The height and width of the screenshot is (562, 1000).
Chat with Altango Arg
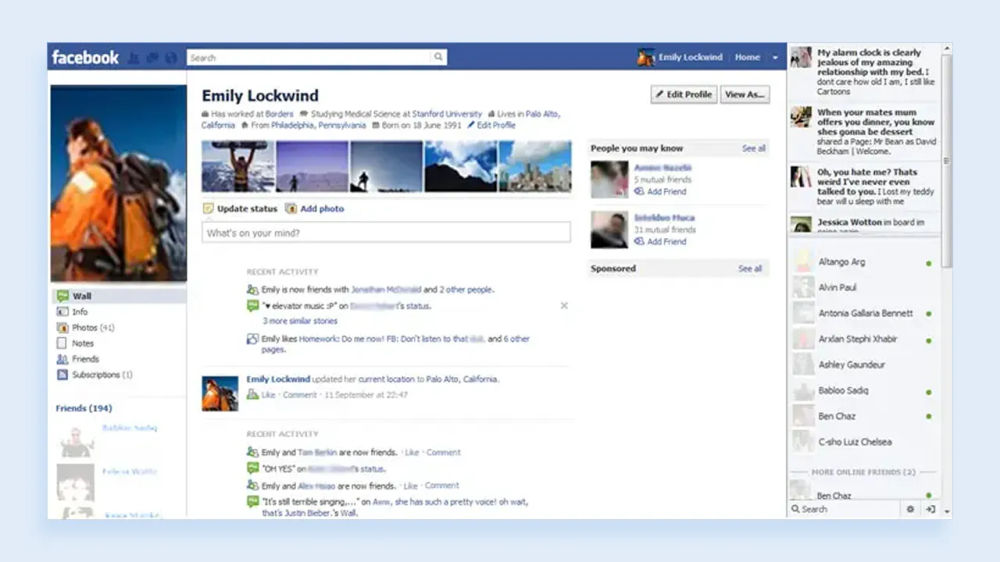(x=864, y=262)
